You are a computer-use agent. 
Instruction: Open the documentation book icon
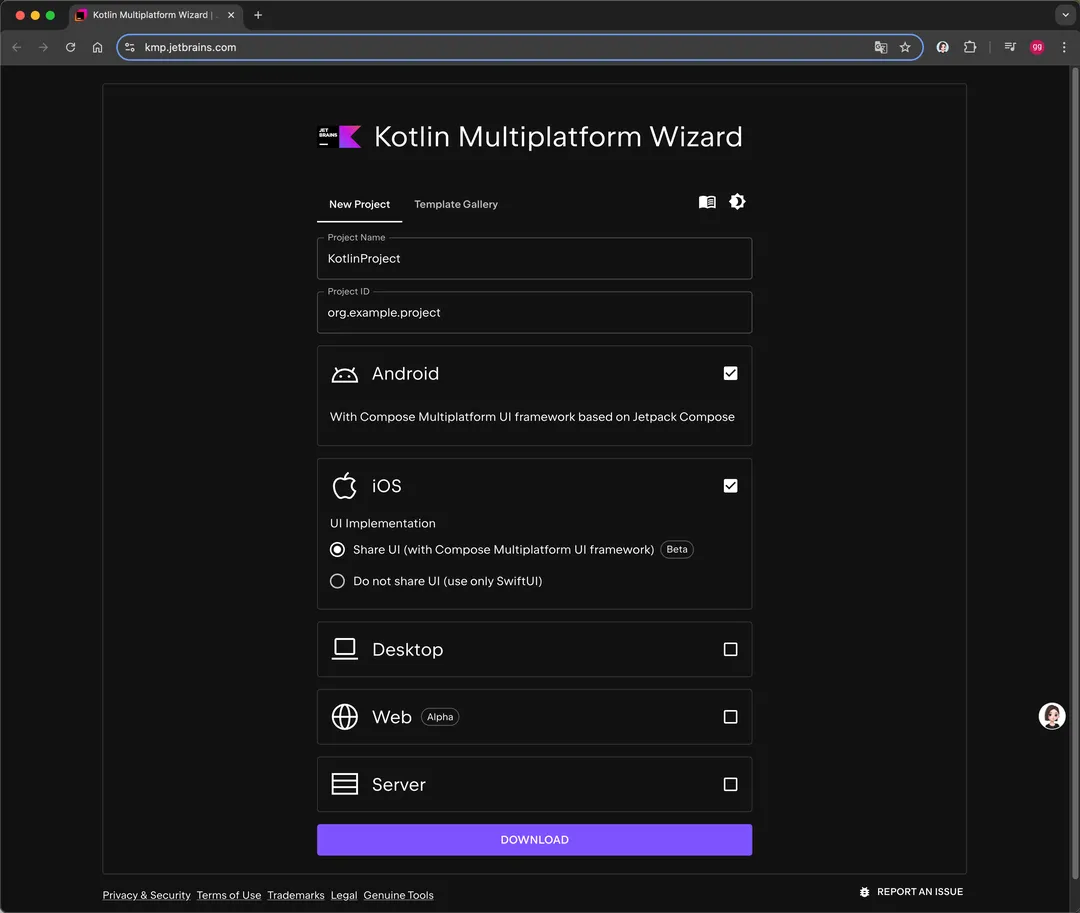707,202
